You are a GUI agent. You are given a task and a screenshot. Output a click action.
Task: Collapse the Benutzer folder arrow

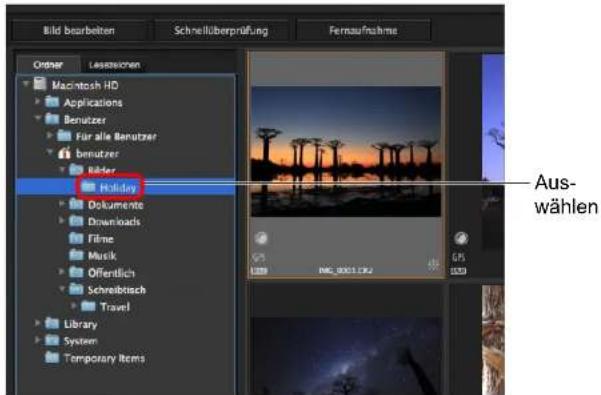pos(38,118)
